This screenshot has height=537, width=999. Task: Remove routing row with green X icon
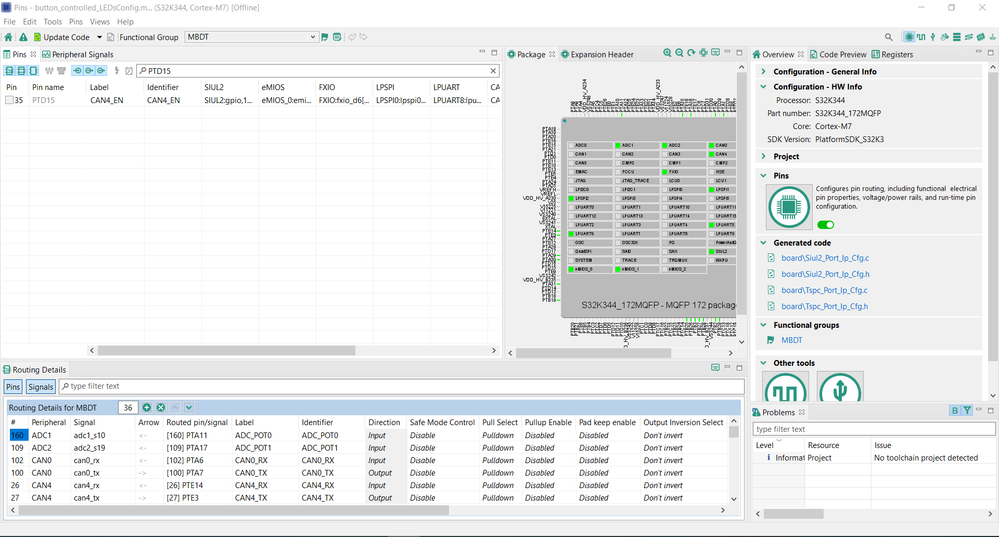[161, 408]
